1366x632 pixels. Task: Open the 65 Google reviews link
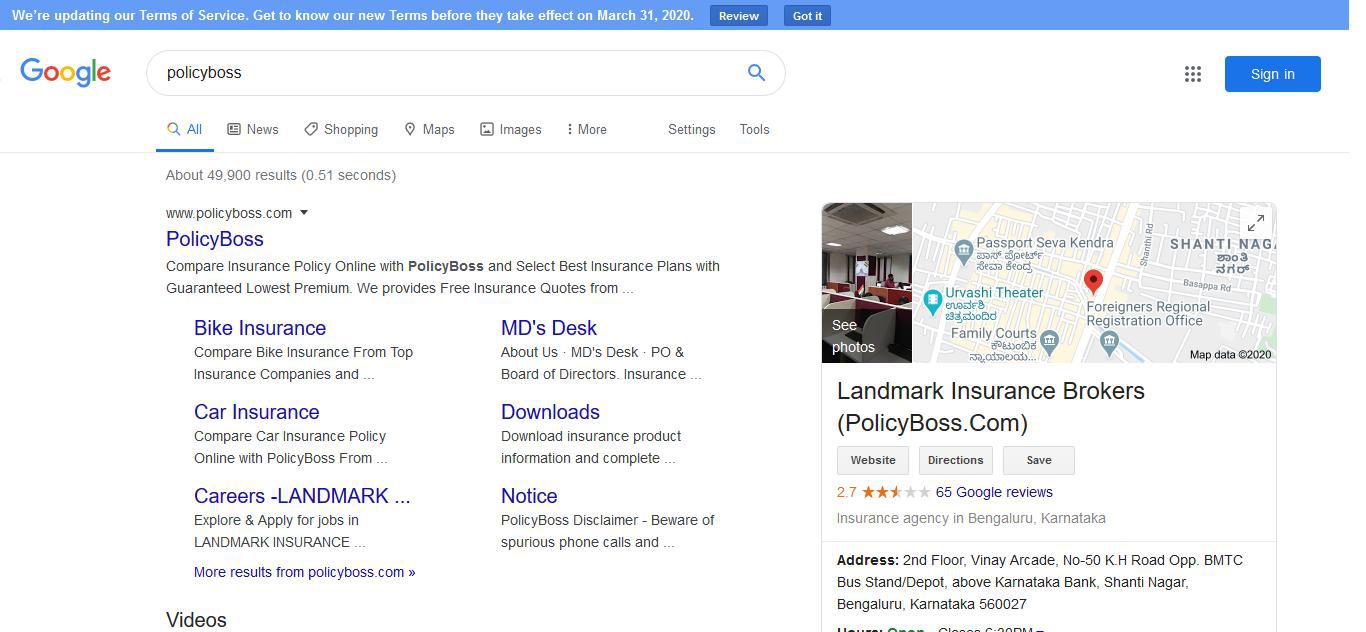tap(993, 492)
